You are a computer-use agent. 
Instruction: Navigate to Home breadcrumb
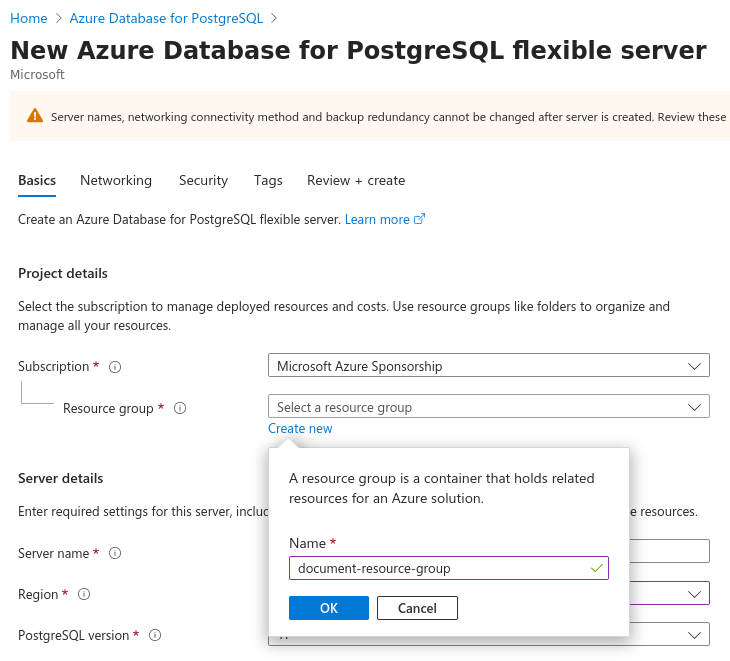[x=29, y=18]
